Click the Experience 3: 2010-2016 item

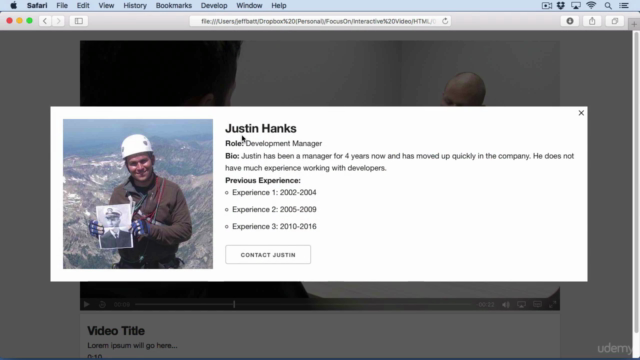(x=274, y=227)
